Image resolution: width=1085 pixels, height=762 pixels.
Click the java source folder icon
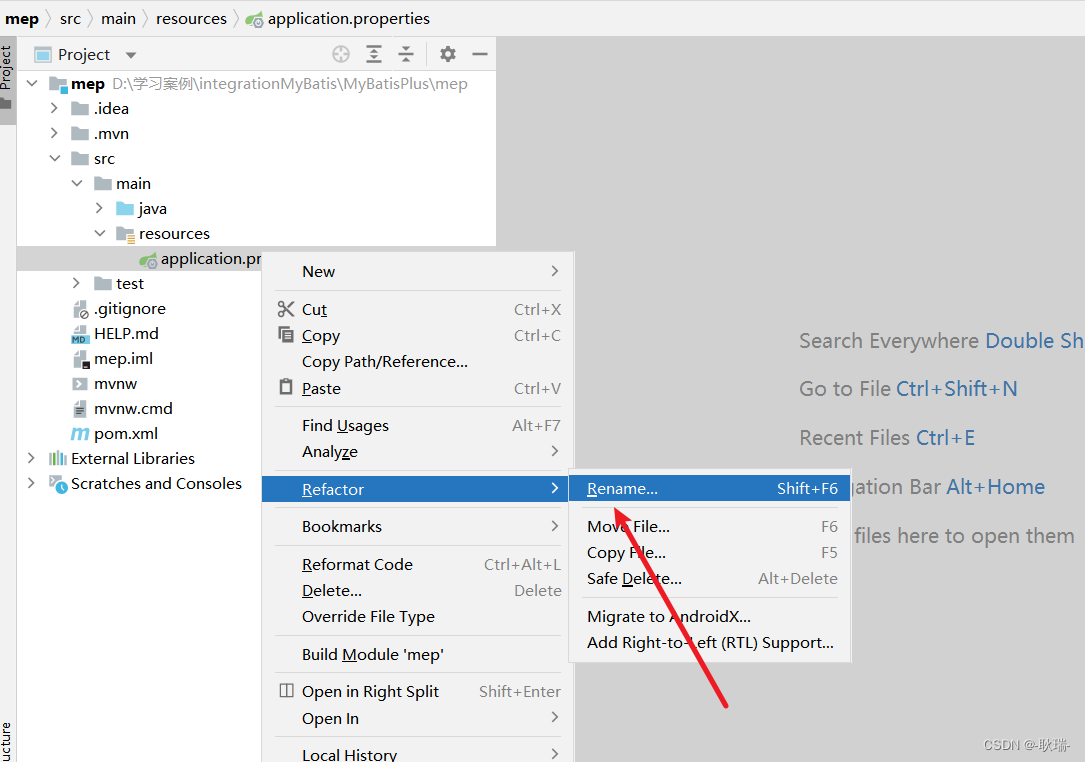[125, 208]
